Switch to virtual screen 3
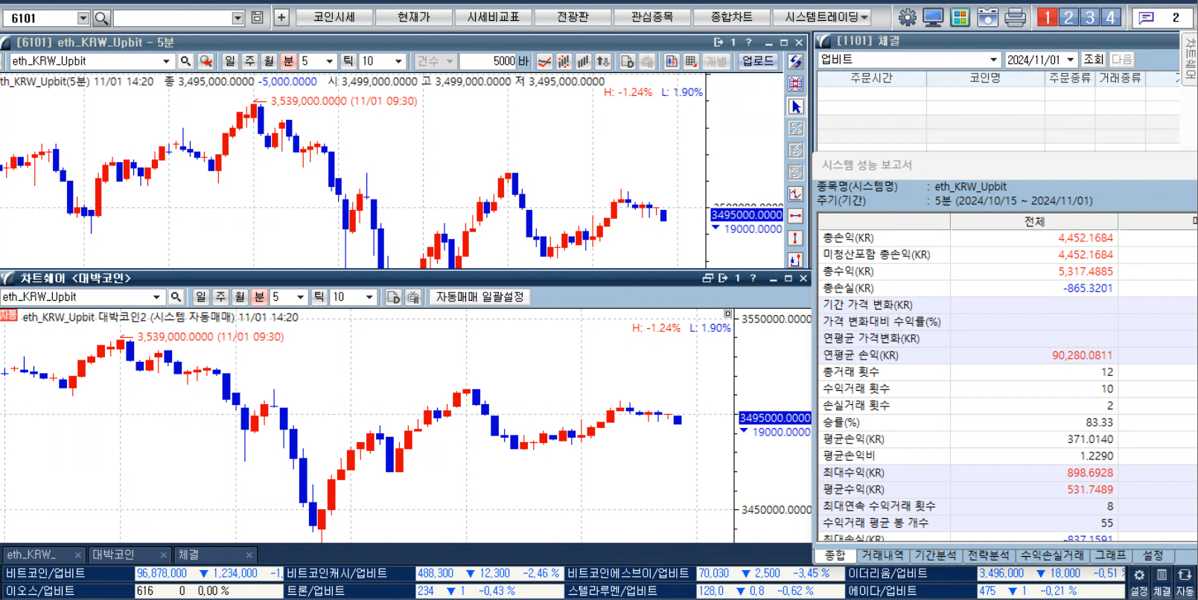Viewport: 1198px width, 600px height. click(x=1089, y=18)
